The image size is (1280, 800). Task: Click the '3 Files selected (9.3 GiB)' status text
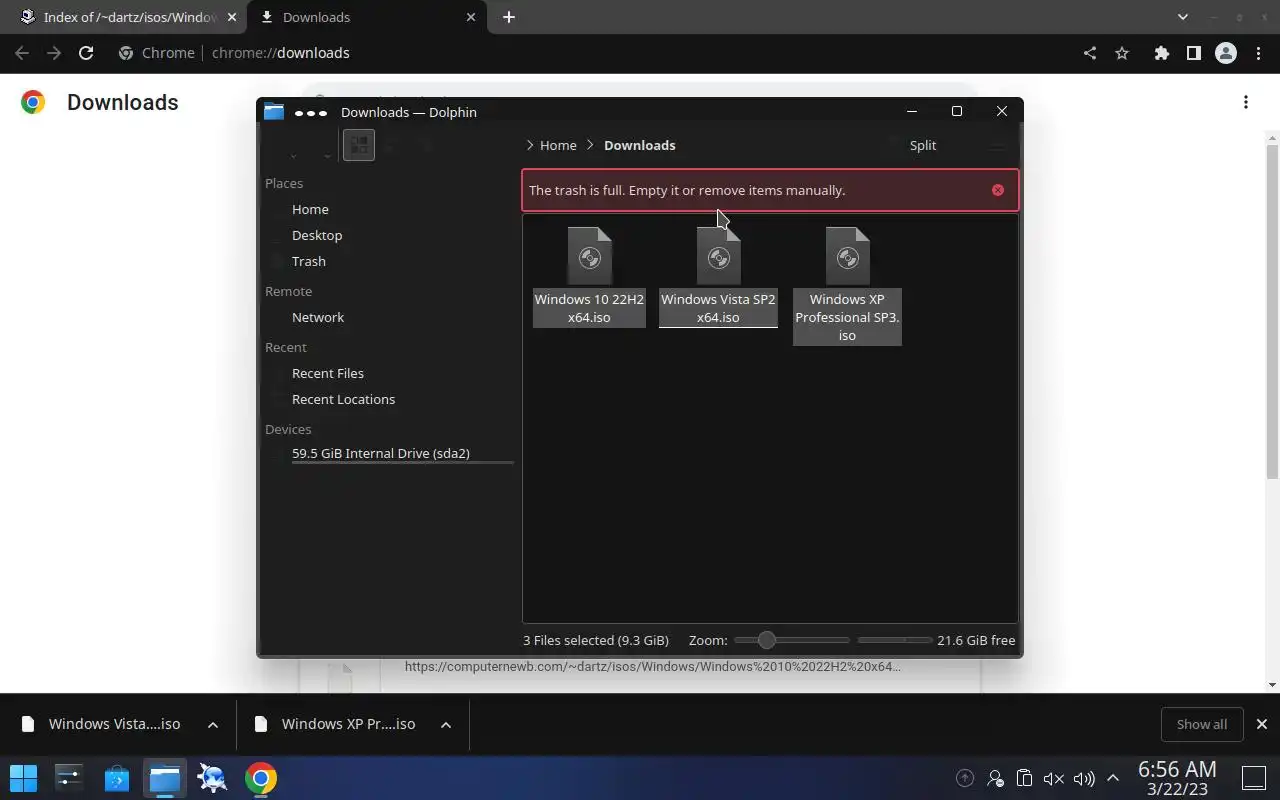pos(596,640)
